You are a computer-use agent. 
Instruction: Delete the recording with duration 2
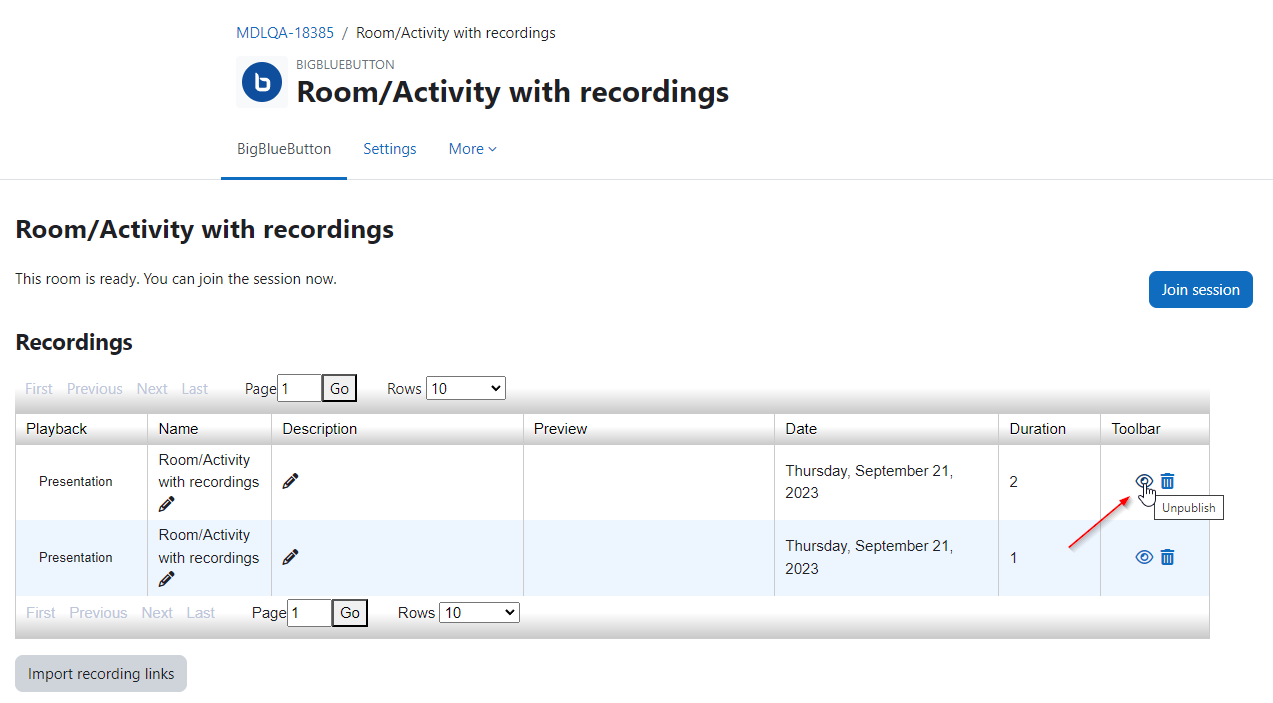click(x=1167, y=481)
